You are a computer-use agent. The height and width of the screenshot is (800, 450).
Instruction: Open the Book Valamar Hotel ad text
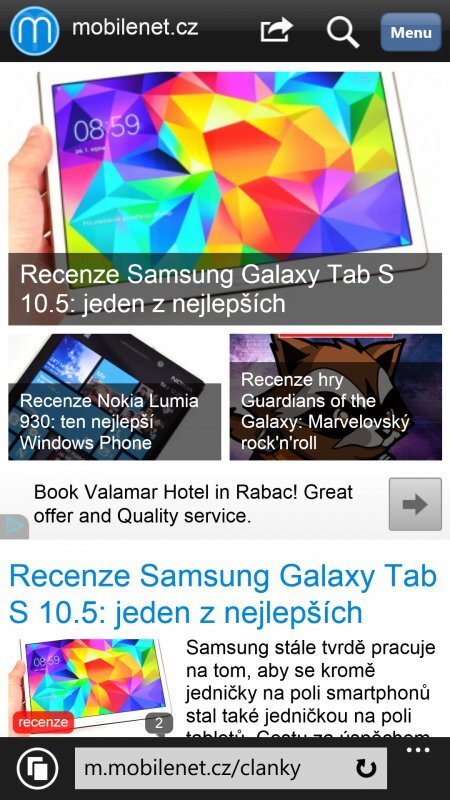coord(193,504)
